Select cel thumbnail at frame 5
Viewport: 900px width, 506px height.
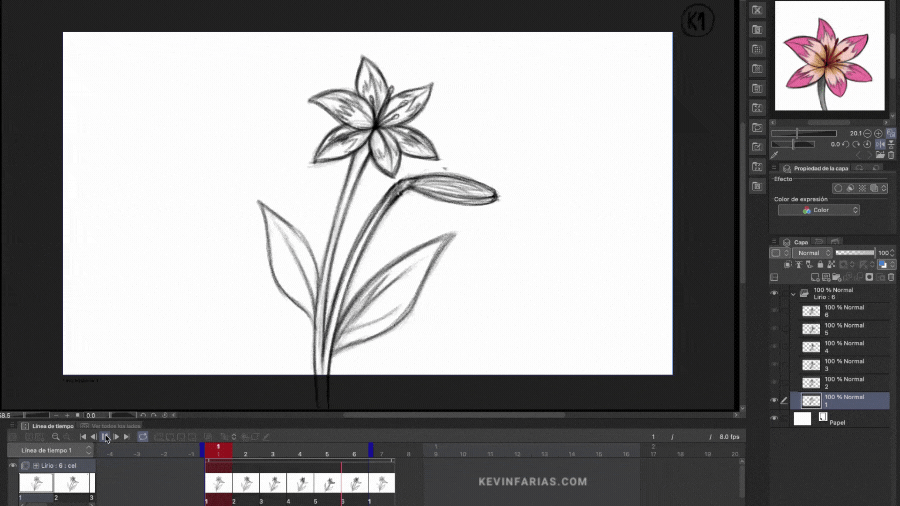click(x=328, y=483)
